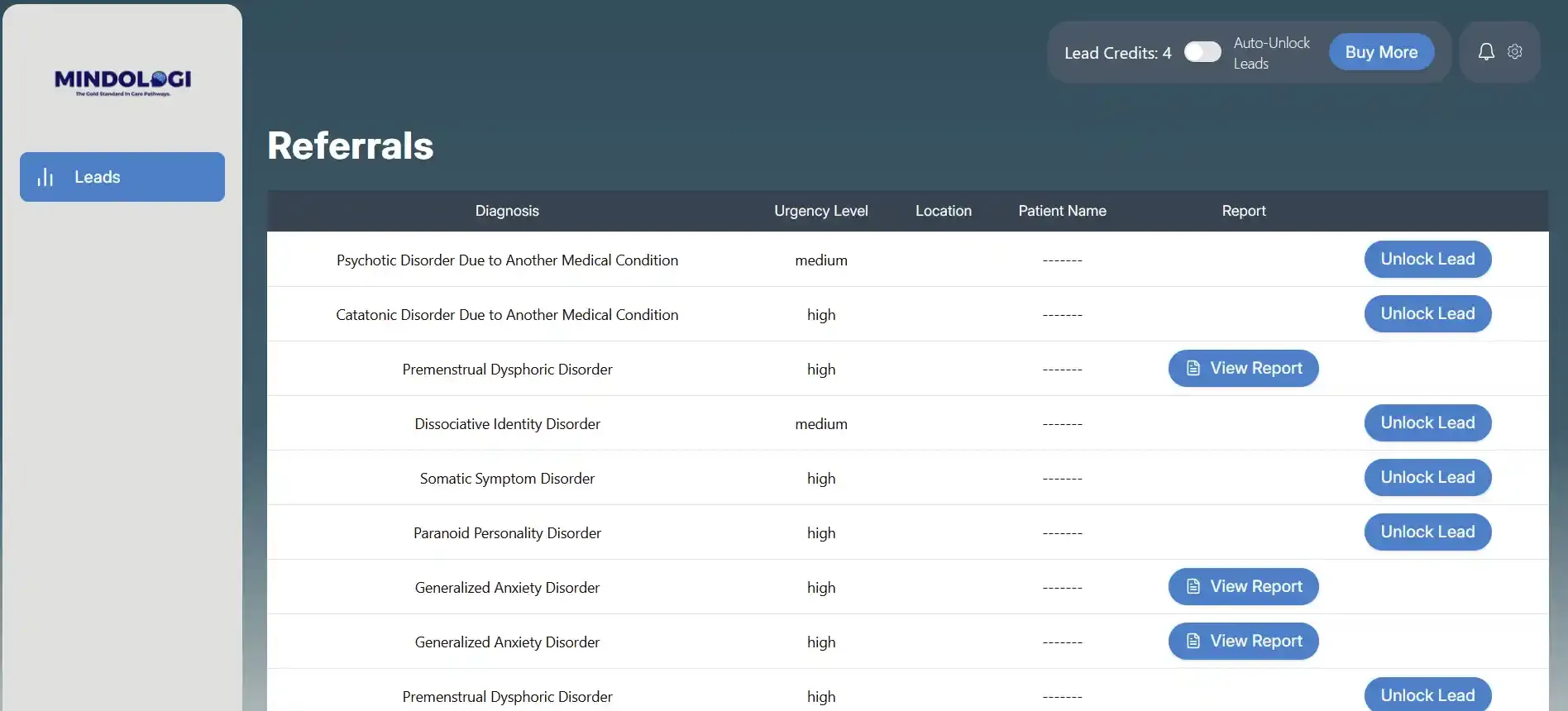Unlock lead for Somatic Symptom Disorder
This screenshot has height=711, width=1568.
1427,478
